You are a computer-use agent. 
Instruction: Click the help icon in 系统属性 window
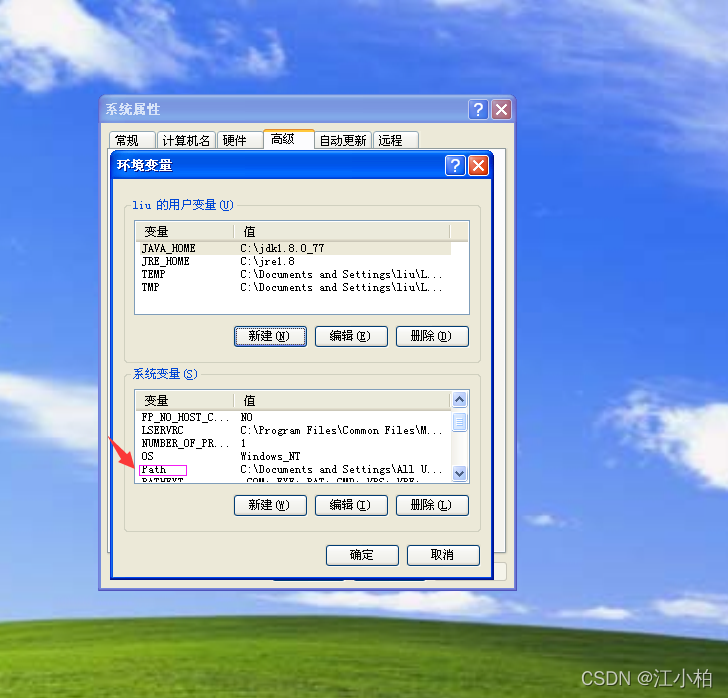point(478,110)
